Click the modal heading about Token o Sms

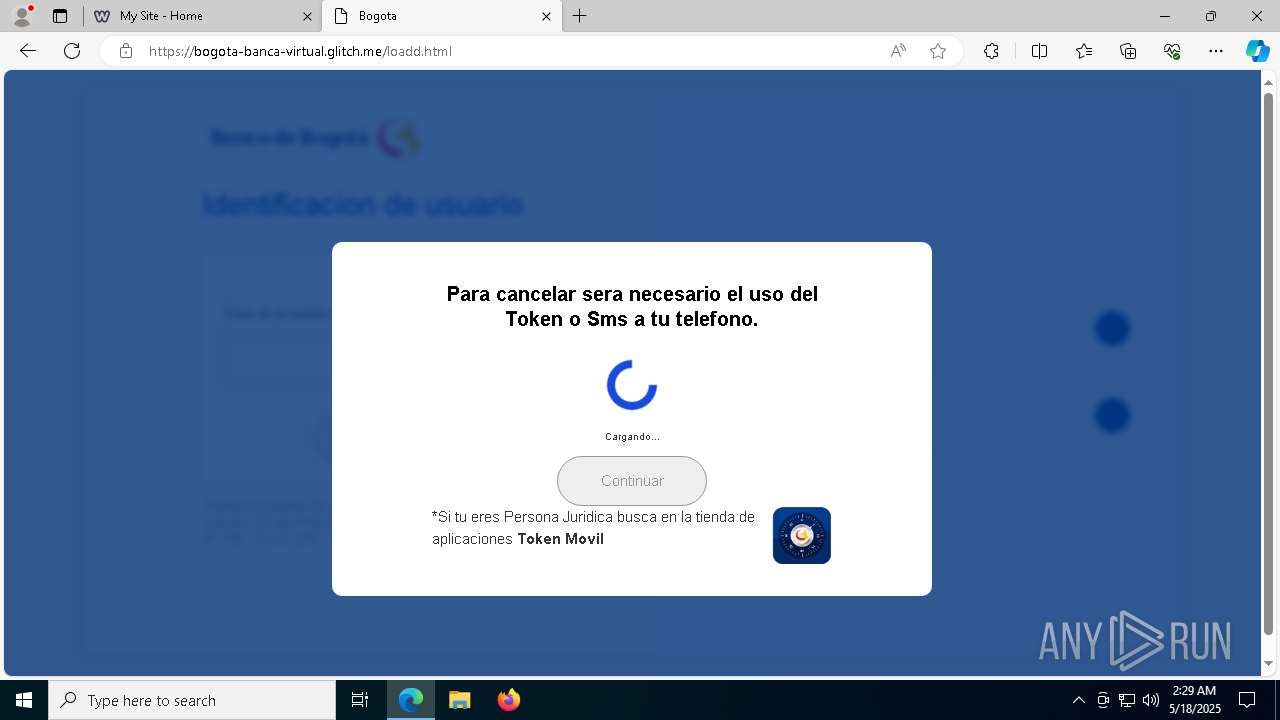pos(632,307)
